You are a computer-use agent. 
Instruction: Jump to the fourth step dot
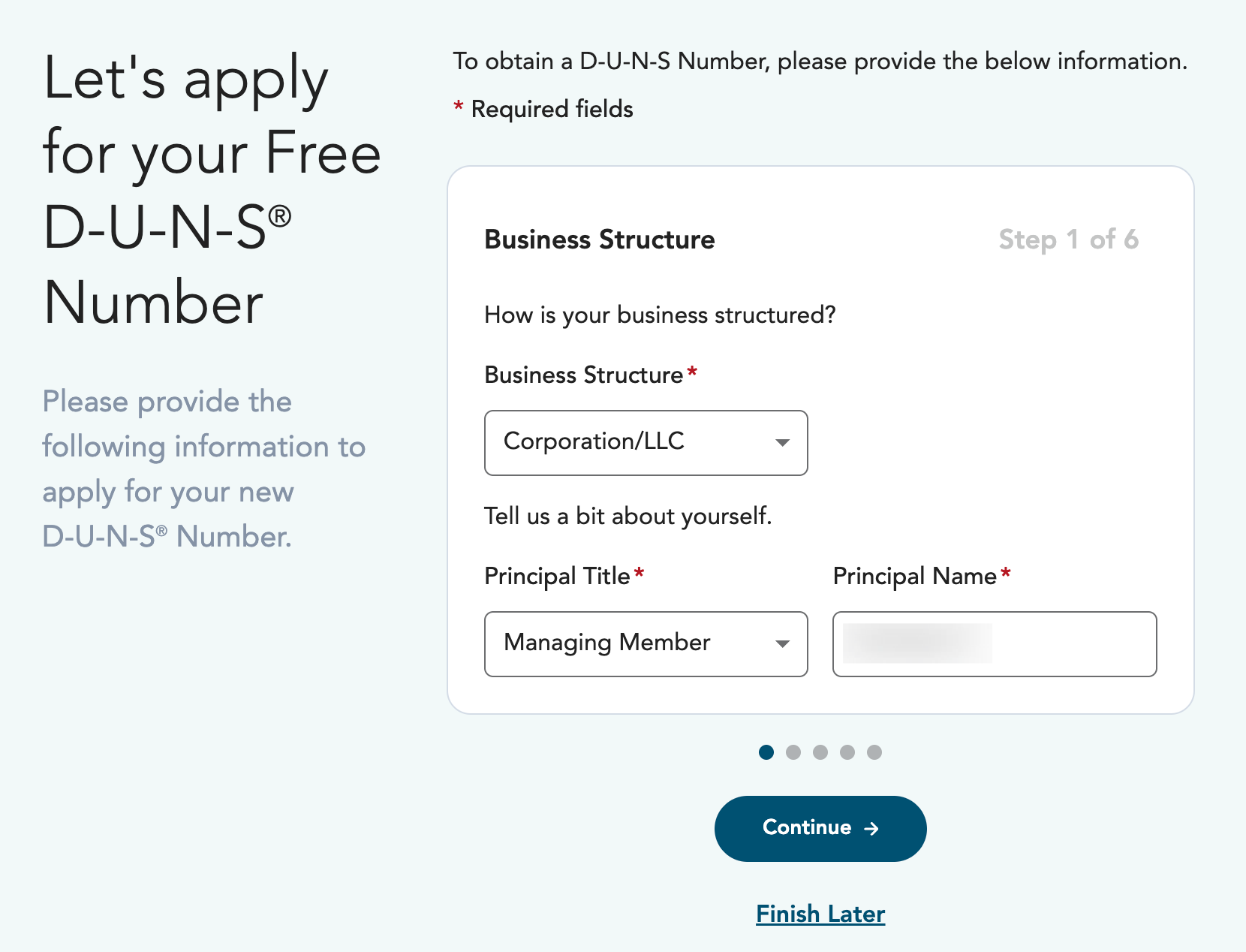(847, 752)
